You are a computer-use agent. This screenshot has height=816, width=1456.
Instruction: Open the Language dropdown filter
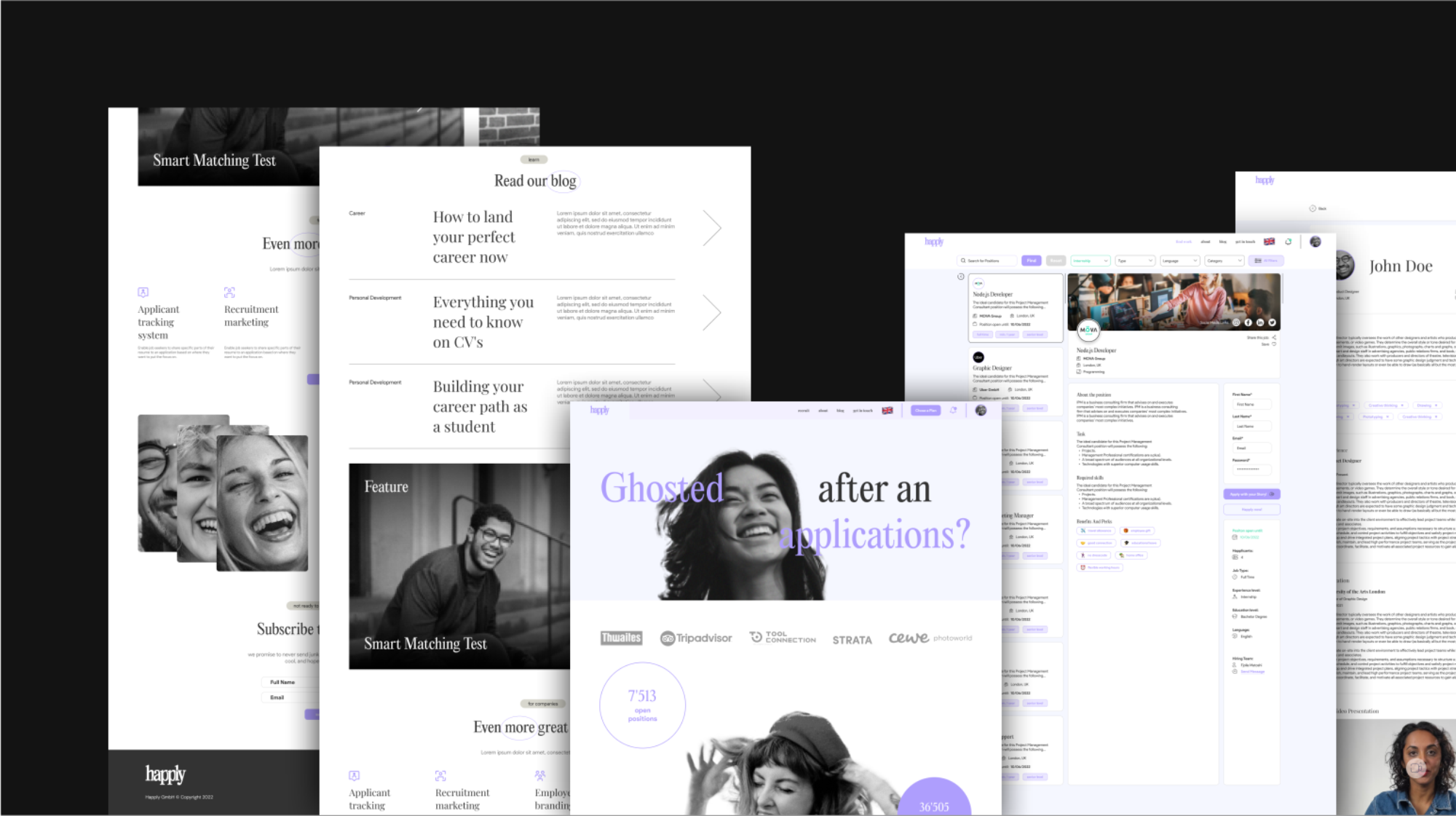point(1179,261)
